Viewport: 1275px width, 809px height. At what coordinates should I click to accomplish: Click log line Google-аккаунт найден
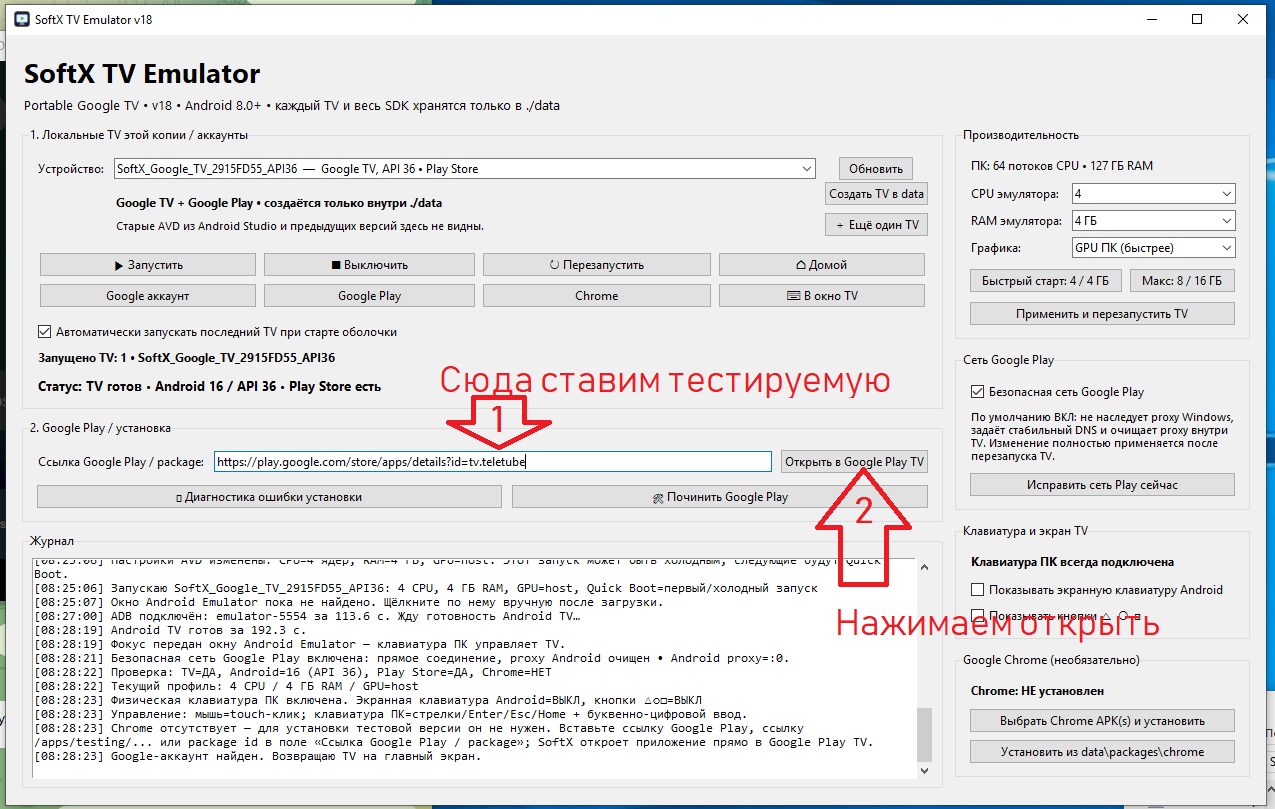tap(257, 756)
